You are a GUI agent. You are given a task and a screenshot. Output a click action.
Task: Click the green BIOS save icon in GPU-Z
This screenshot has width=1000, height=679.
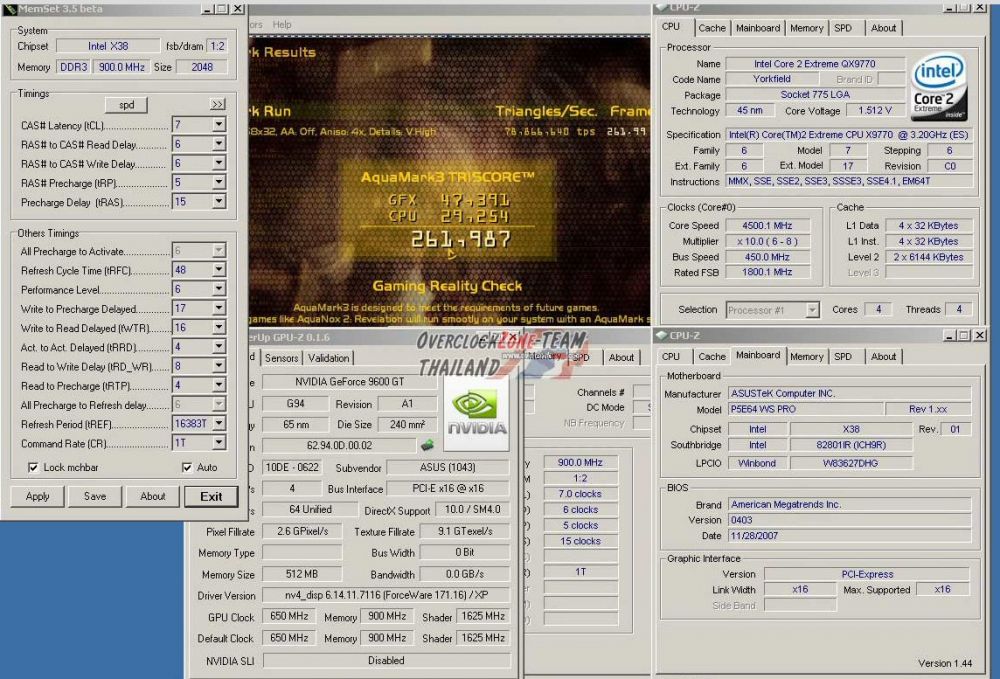point(427,445)
